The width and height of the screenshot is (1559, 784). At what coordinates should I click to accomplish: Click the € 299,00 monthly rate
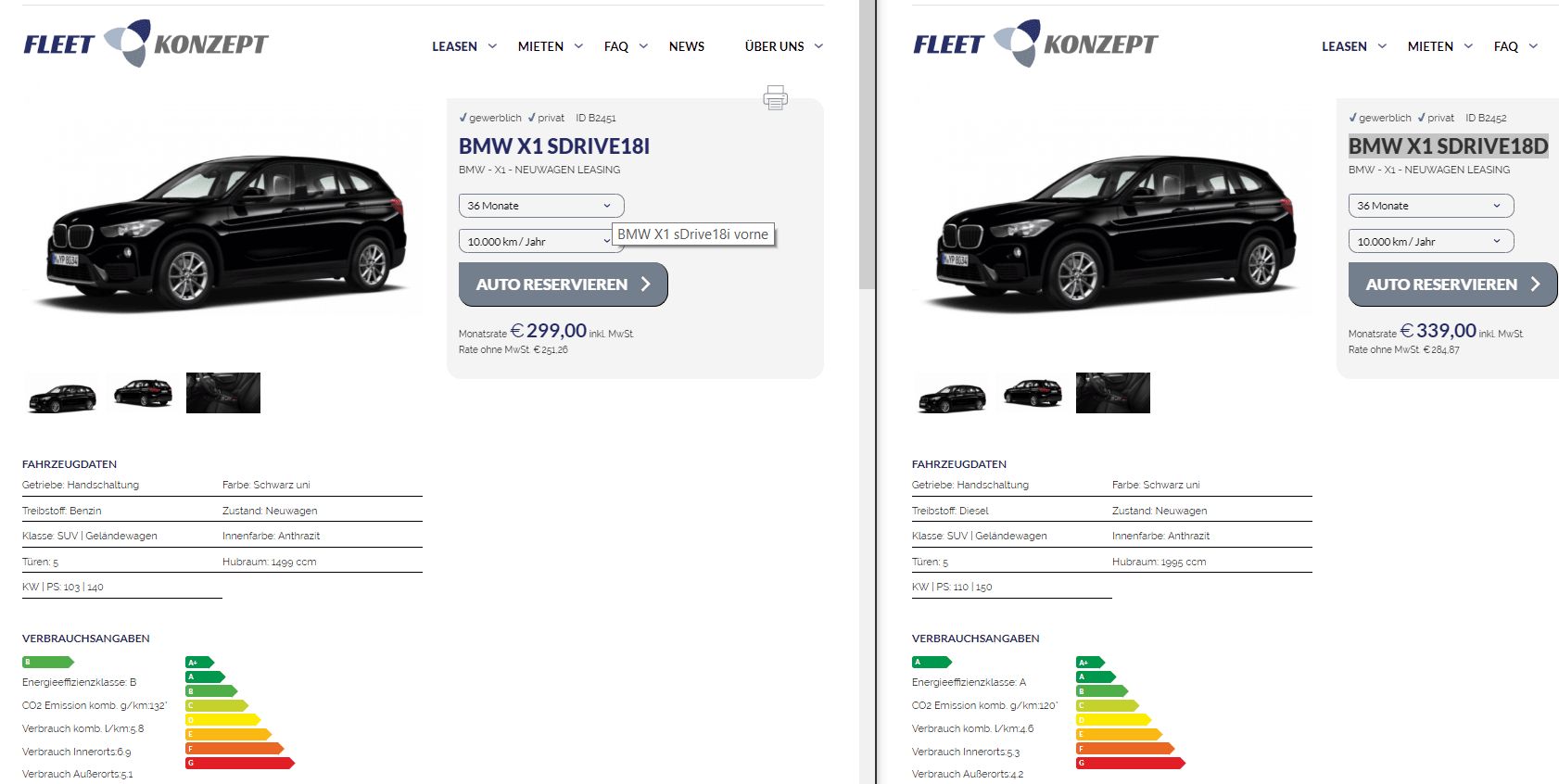tap(549, 331)
